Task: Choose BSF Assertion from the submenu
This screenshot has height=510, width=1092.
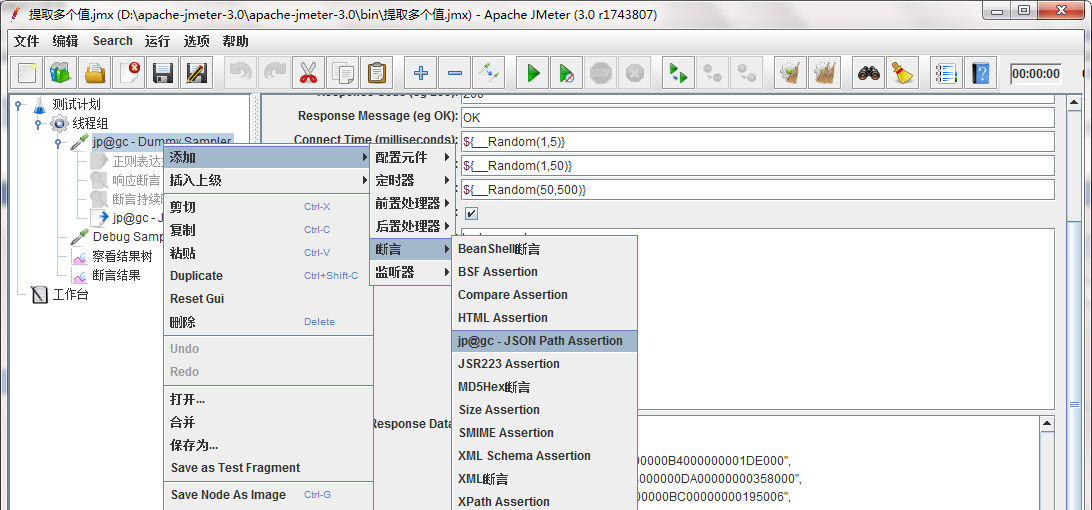Action: [544, 272]
